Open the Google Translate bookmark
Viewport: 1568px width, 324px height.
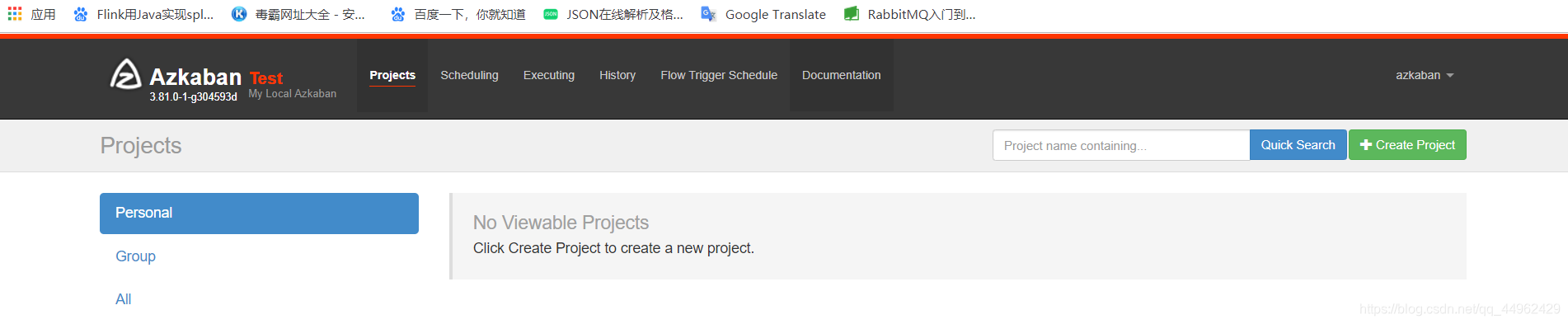point(763,14)
